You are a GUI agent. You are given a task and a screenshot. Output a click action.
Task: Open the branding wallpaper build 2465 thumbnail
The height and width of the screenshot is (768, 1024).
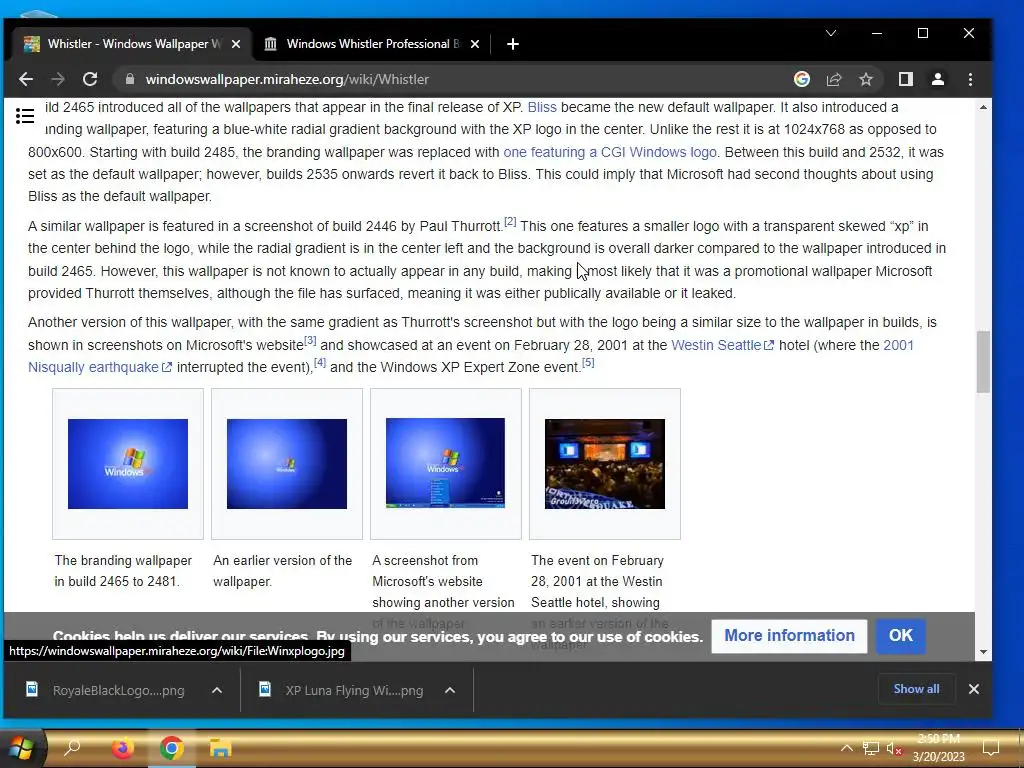tap(127, 464)
